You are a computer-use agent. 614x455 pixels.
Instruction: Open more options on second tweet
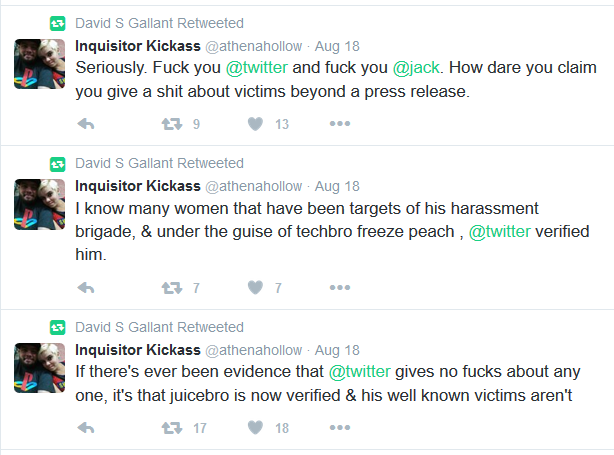pyautogui.click(x=340, y=287)
